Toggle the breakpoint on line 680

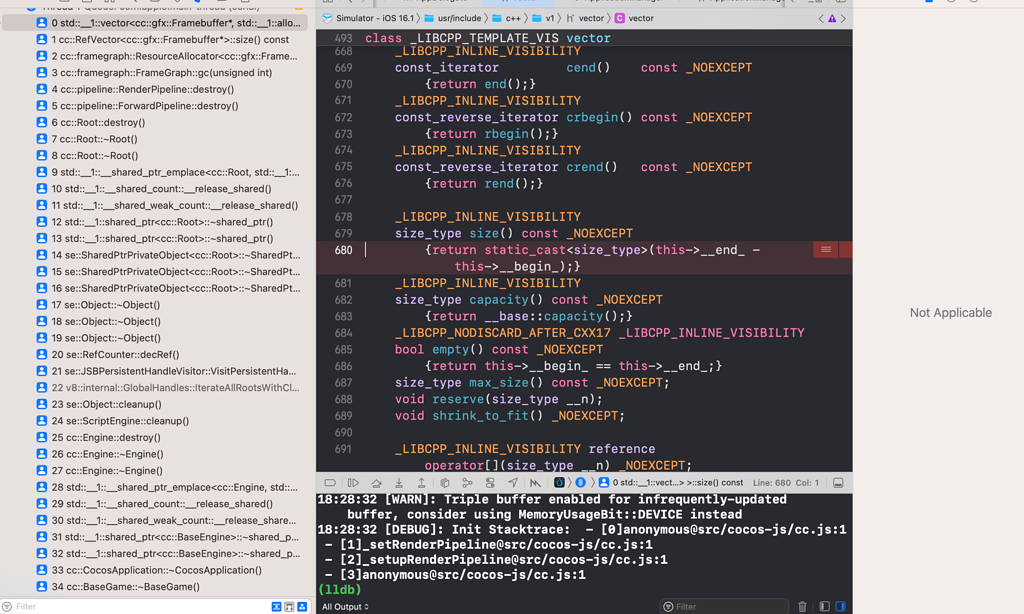tap(343, 249)
